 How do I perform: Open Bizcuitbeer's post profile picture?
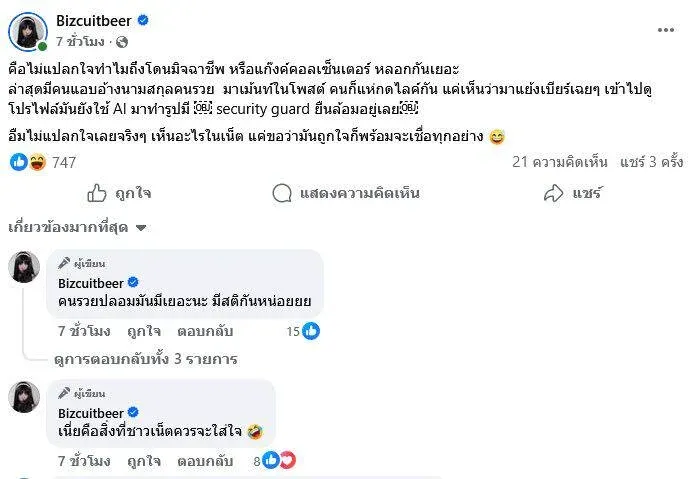(27, 31)
